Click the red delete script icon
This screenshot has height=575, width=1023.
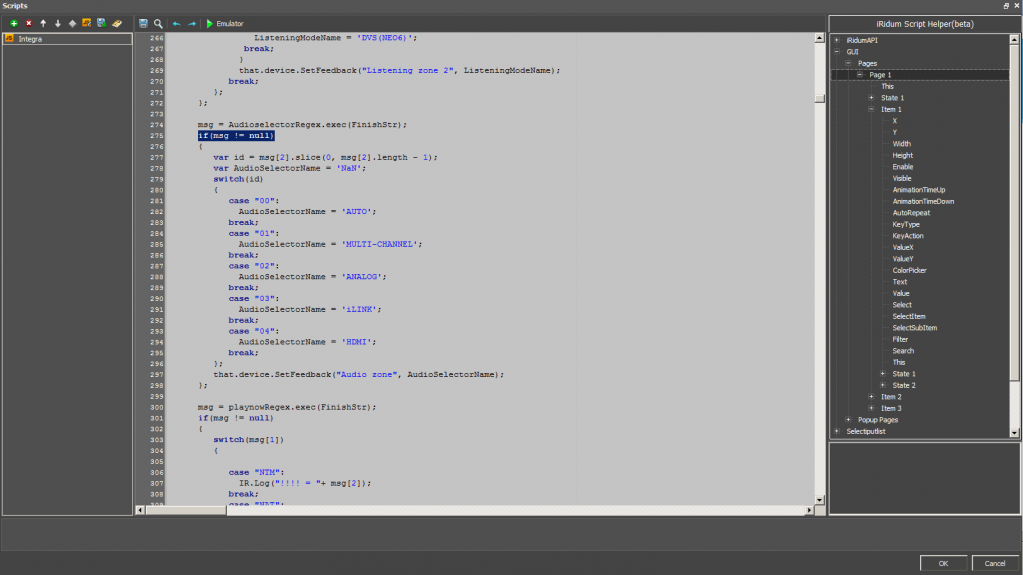coord(28,23)
